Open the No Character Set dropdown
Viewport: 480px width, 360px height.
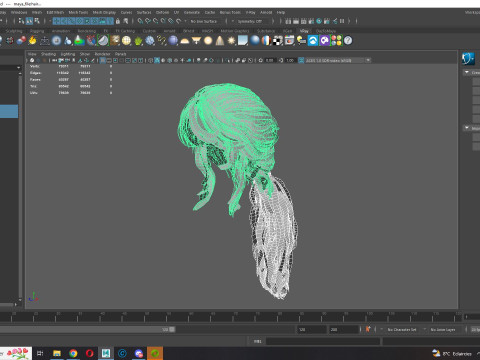coord(403,329)
